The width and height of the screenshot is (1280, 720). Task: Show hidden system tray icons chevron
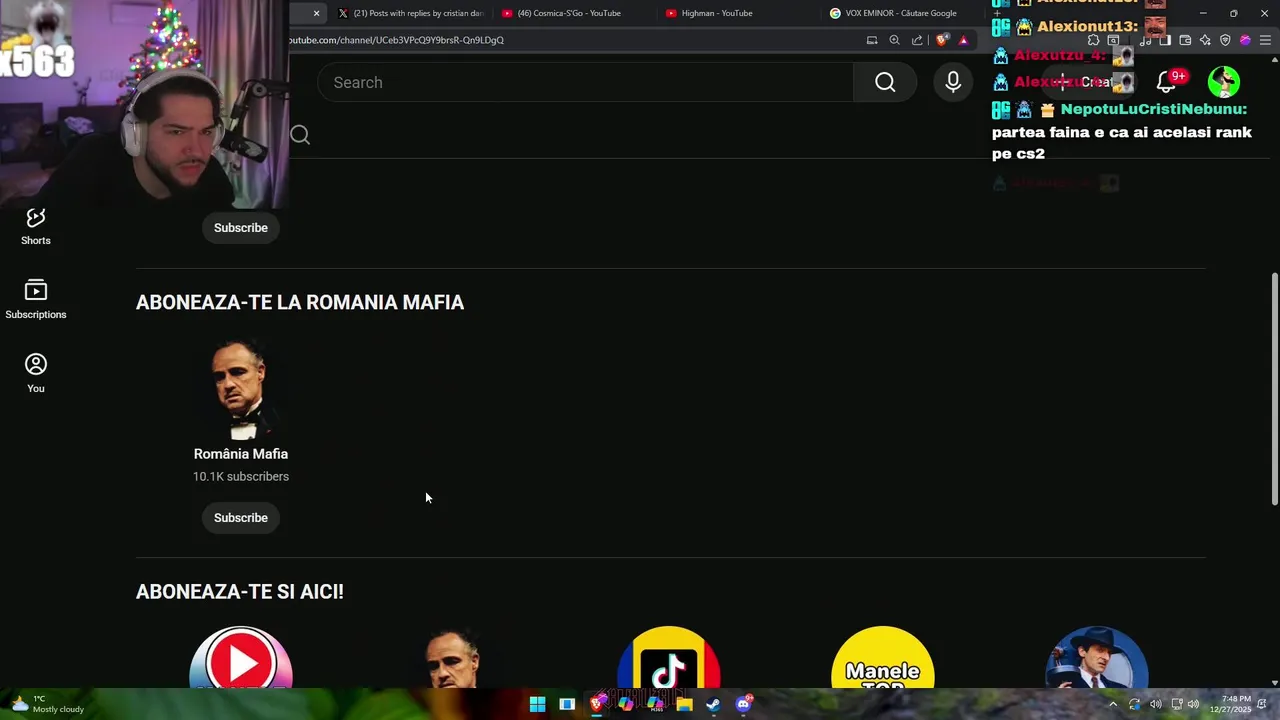[x=1112, y=704]
